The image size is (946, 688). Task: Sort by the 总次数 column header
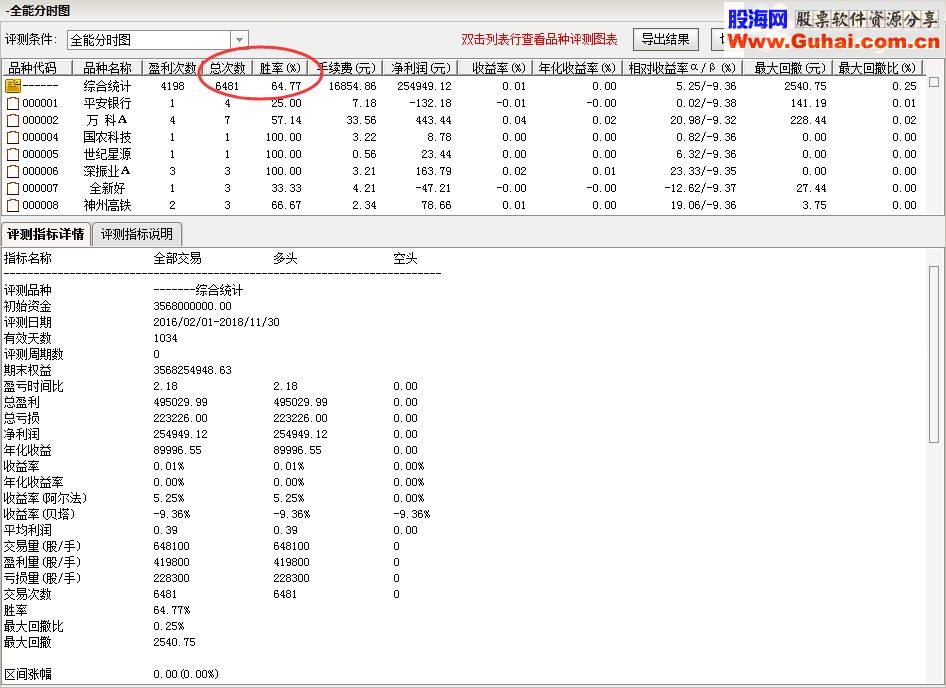pos(227,68)
